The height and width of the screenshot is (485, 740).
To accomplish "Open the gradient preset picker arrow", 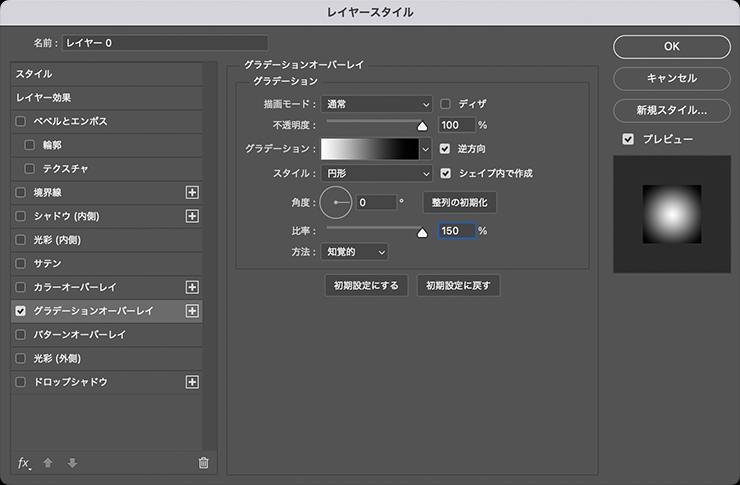I will pyautogui.click(x=426, y=149).
